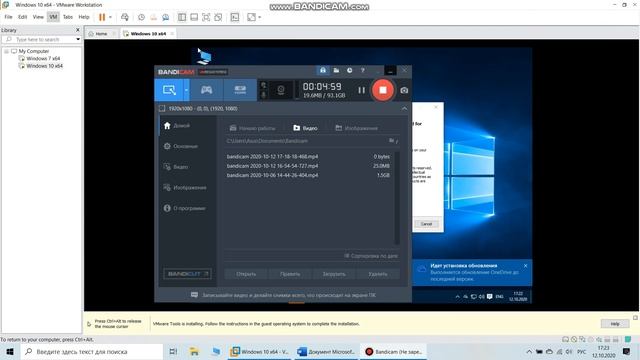Open the Image settings in Bandicam sidebar
The height and width of the screenshot is (360, 640).
tap(185, 188)
